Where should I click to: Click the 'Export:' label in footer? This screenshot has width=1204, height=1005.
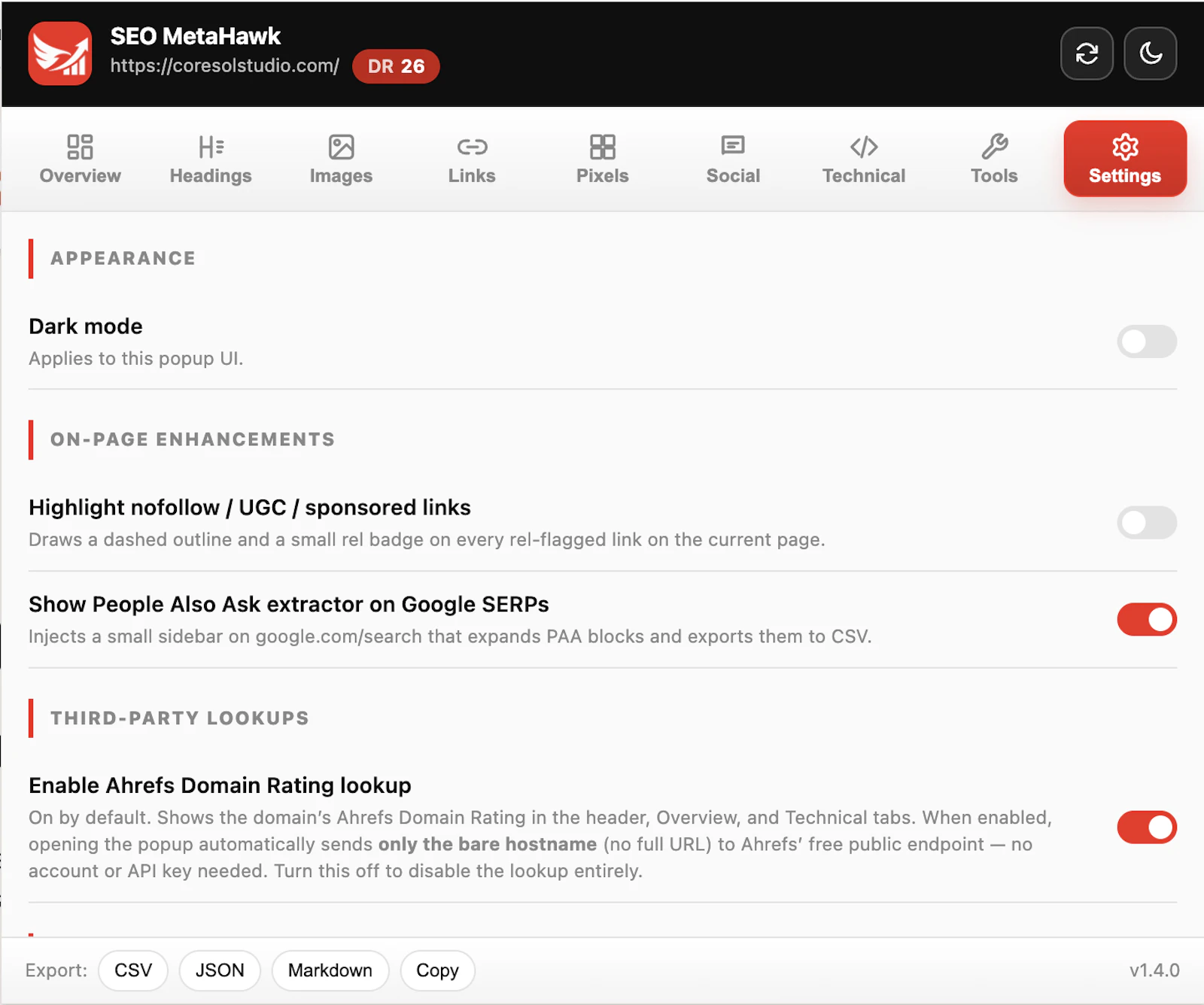pos(56,970)
